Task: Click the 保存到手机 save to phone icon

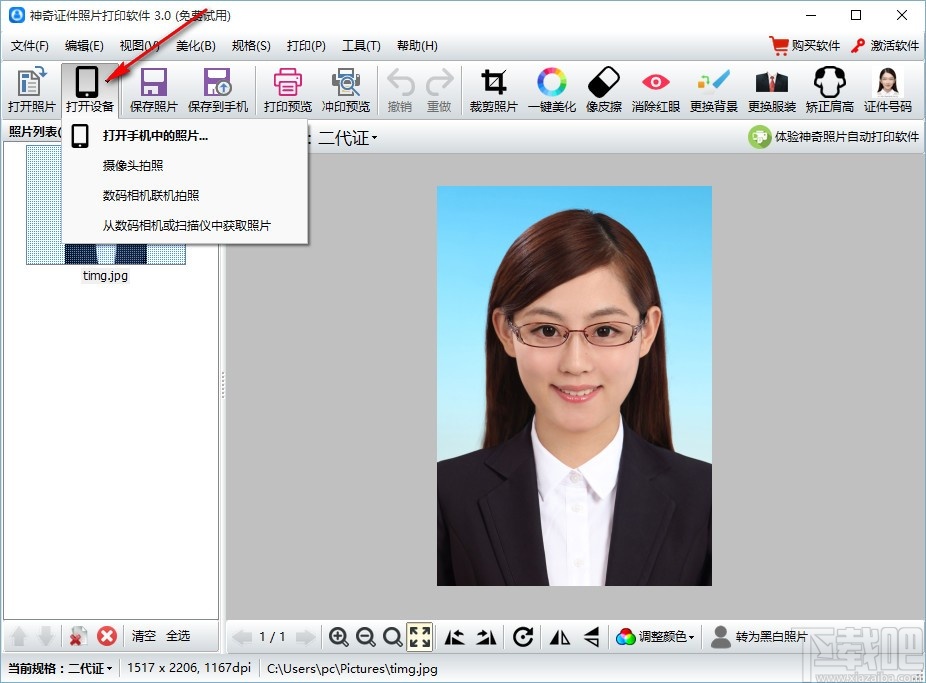Action: pos(217,83)
